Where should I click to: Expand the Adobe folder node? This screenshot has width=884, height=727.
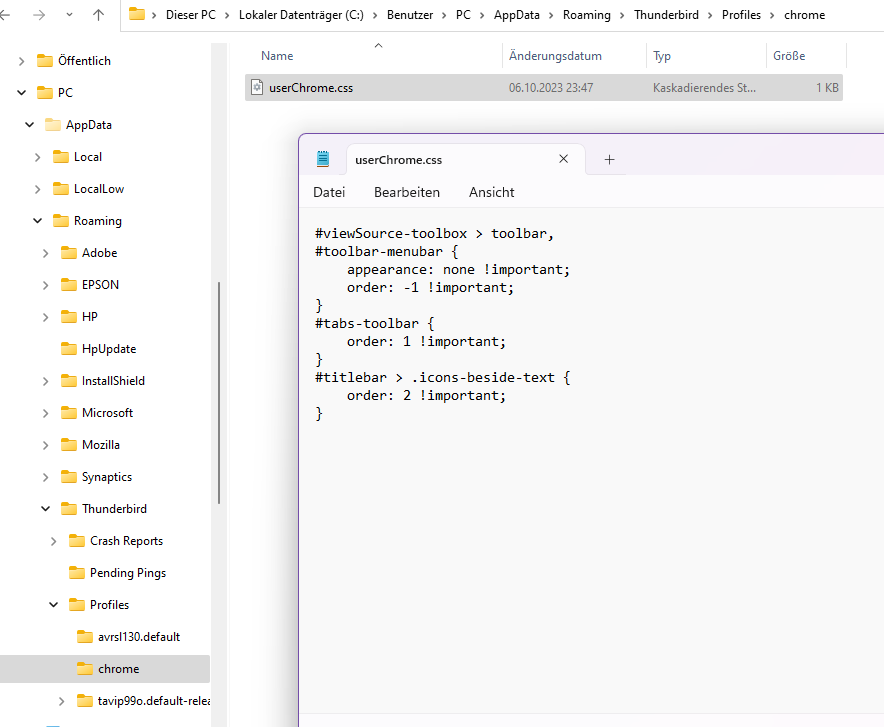(46, 253)
